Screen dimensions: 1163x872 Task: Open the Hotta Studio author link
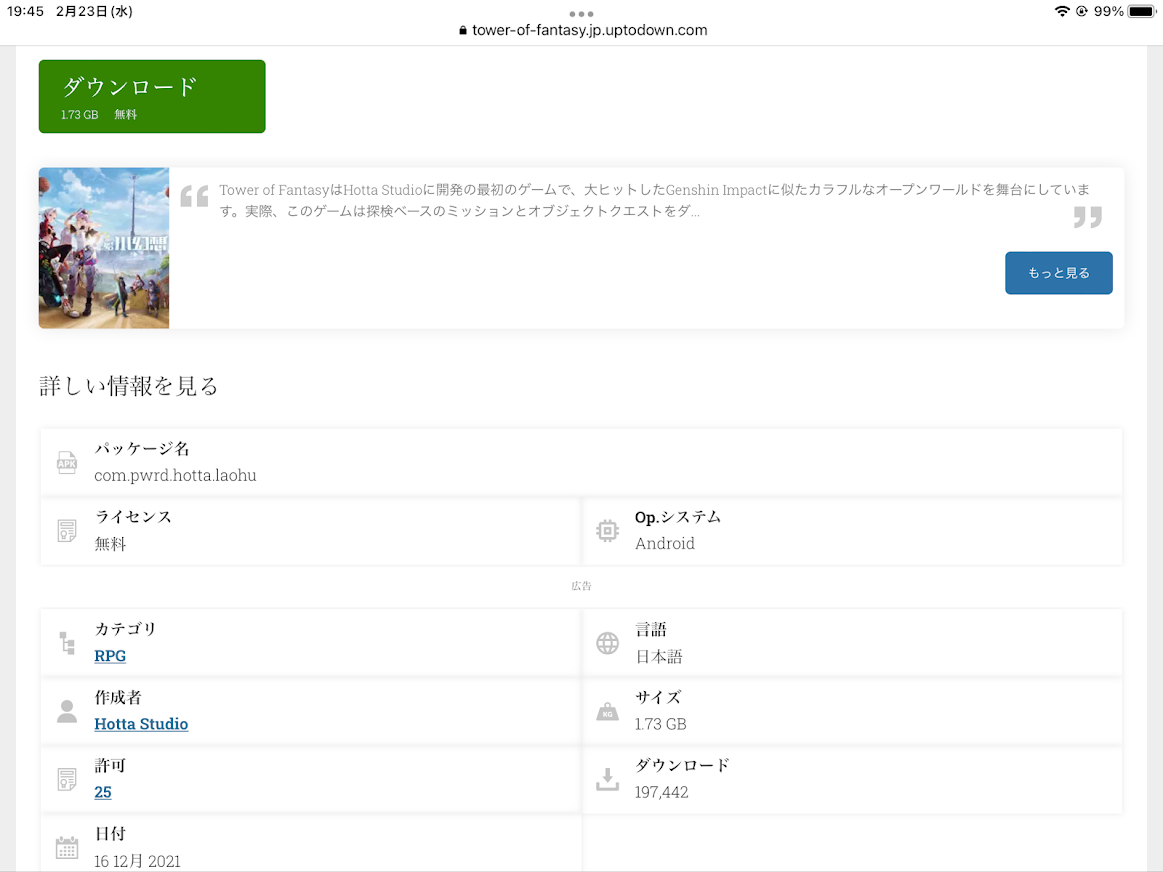point(141,724)
